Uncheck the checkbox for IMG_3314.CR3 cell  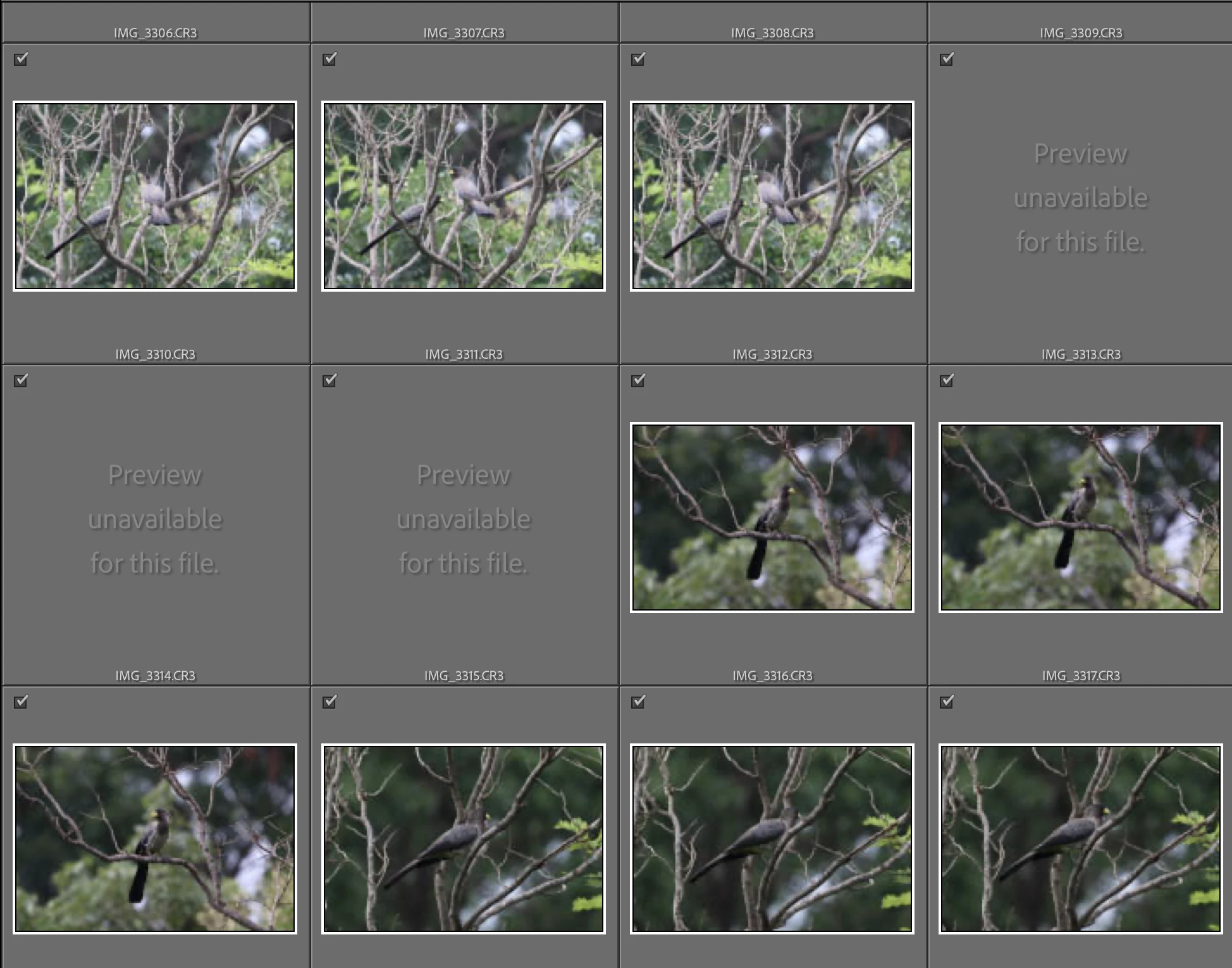point(21,380)
